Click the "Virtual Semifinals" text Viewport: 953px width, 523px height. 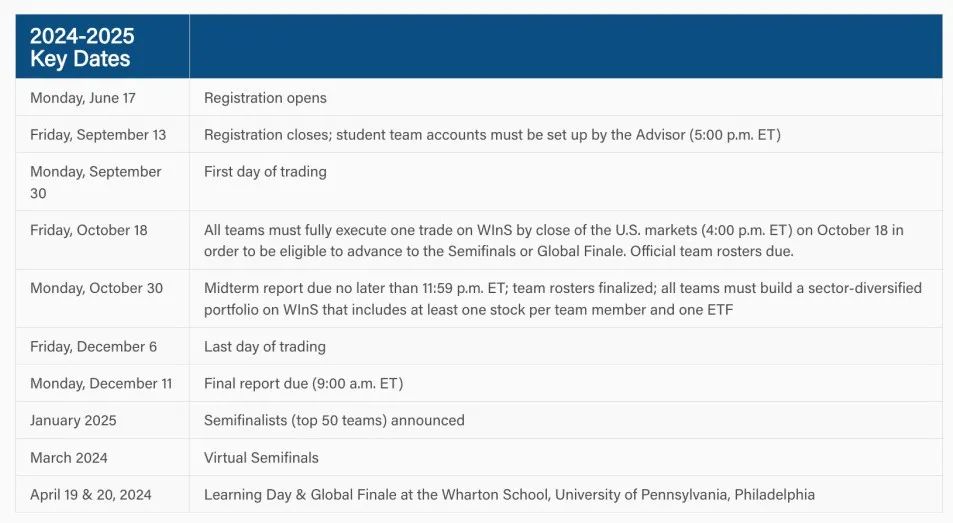[261, 457]
